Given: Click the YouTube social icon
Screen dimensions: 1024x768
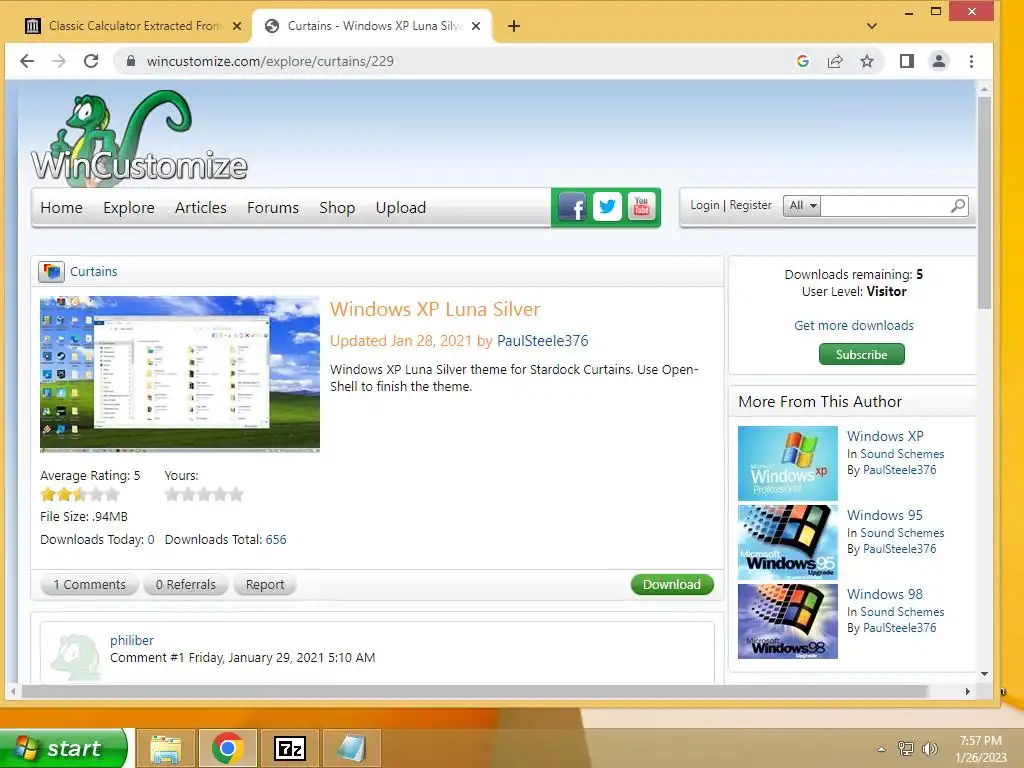Looking at the screenshot, I should pos(641,207).
